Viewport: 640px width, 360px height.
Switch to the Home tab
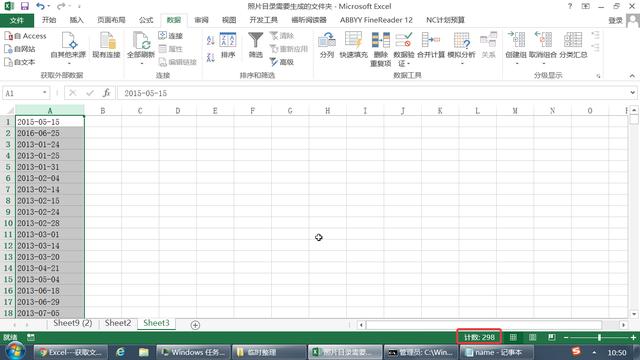(49, 20)
